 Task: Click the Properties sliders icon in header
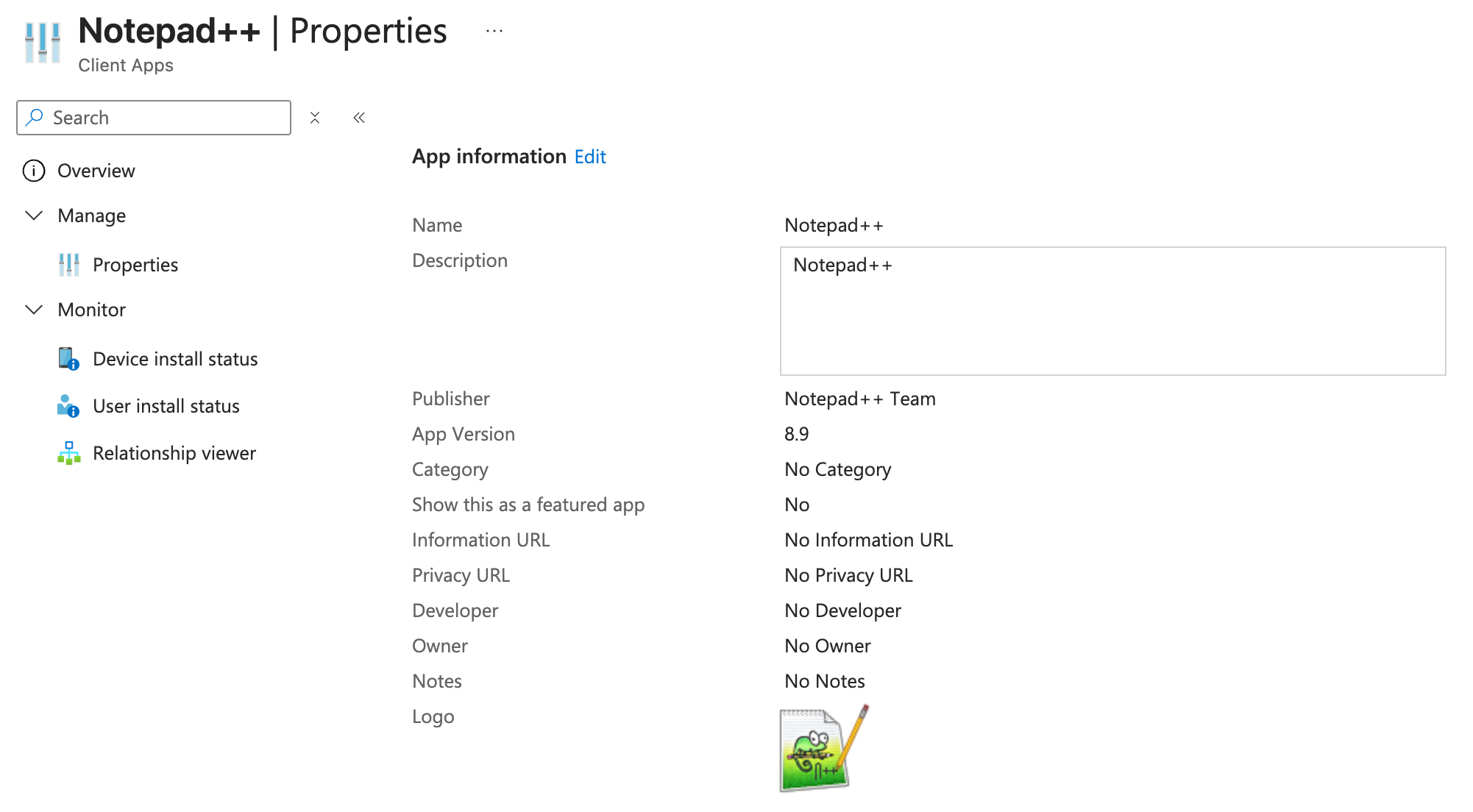(x=43, y=43)
